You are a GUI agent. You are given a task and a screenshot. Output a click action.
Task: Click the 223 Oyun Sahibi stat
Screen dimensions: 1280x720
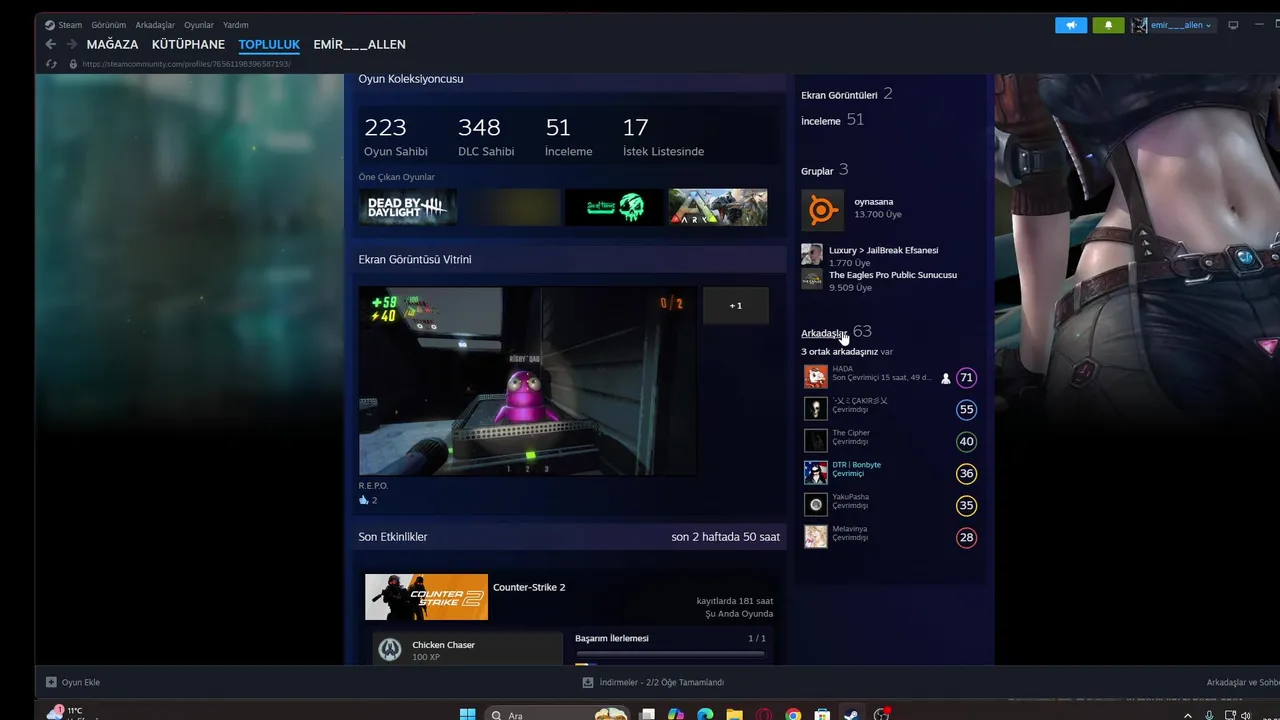(395, 137)
